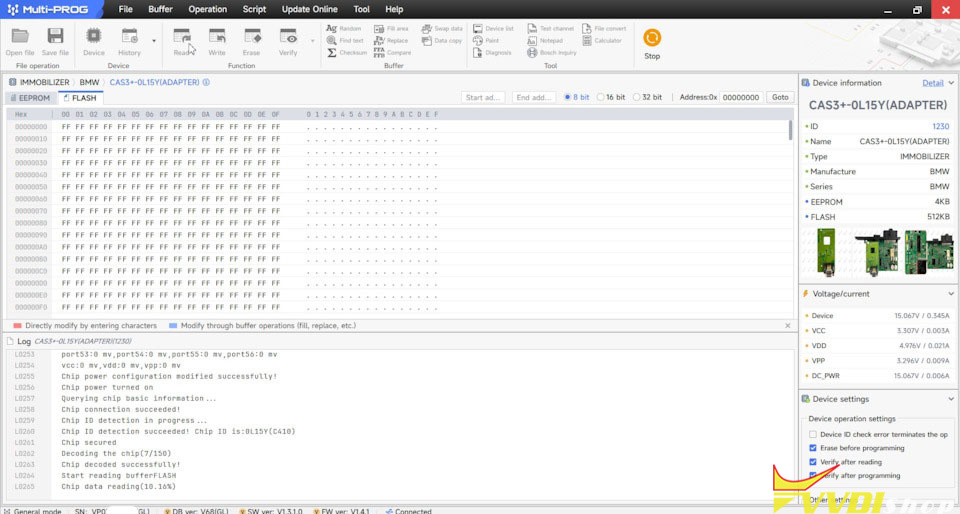
Task: Open the Script menu
Action: (254, 9)
